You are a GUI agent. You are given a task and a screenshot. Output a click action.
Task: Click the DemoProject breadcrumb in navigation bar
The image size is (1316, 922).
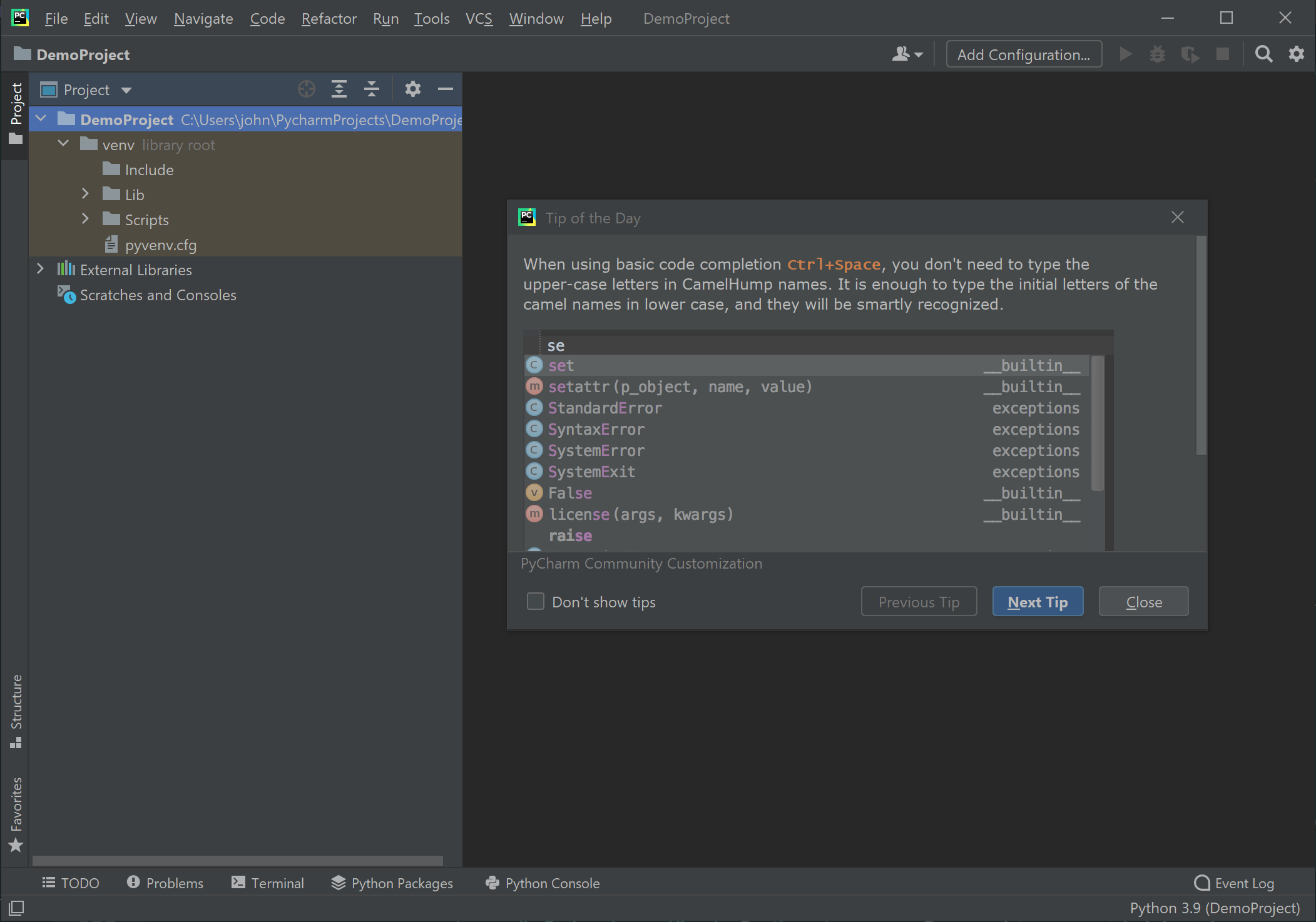(71, 54)
